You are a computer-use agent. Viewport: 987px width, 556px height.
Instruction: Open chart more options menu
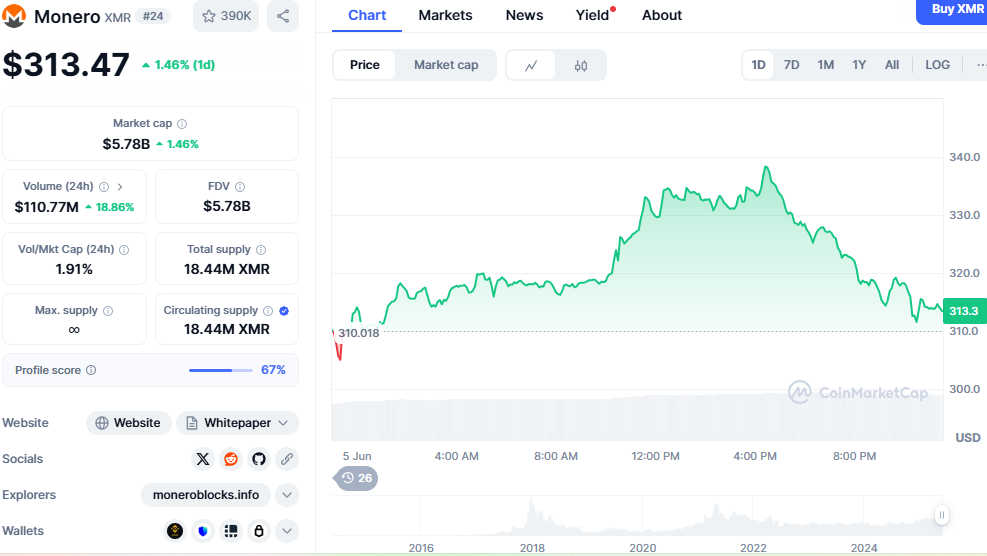pyautogui.click(x=979, y=65)
